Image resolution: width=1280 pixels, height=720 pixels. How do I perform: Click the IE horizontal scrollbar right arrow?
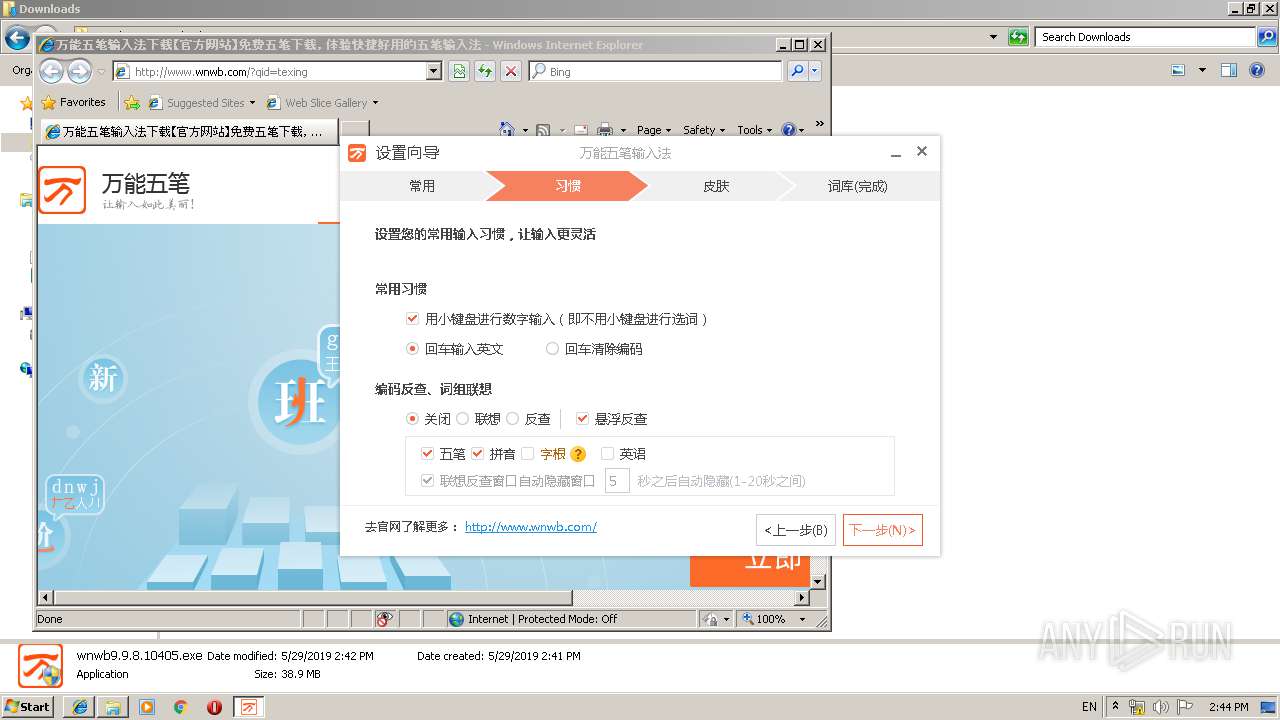(x=802, y=598)
